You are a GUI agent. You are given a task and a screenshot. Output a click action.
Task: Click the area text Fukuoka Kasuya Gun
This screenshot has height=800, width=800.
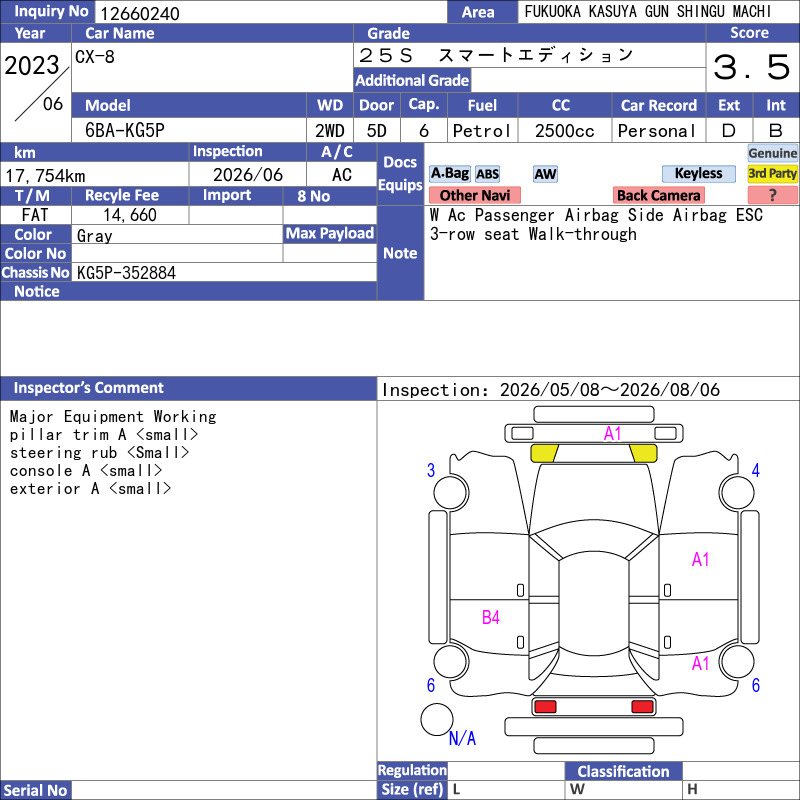[647, 12]
